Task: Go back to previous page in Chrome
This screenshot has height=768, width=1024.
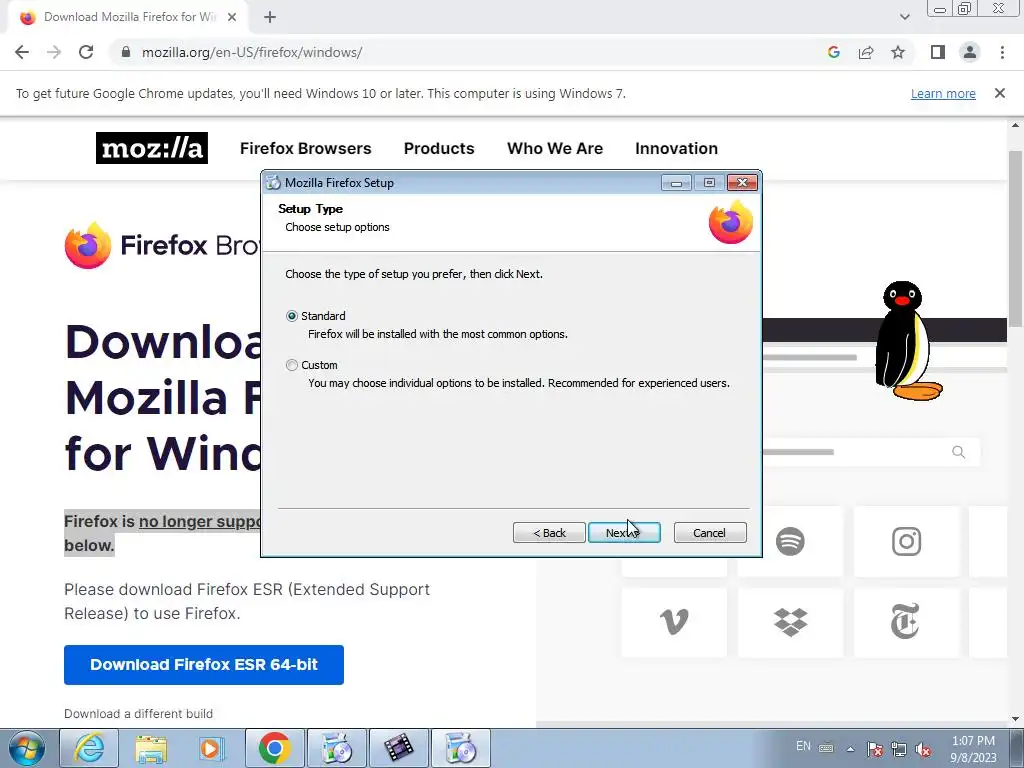Action: point(22,52)
